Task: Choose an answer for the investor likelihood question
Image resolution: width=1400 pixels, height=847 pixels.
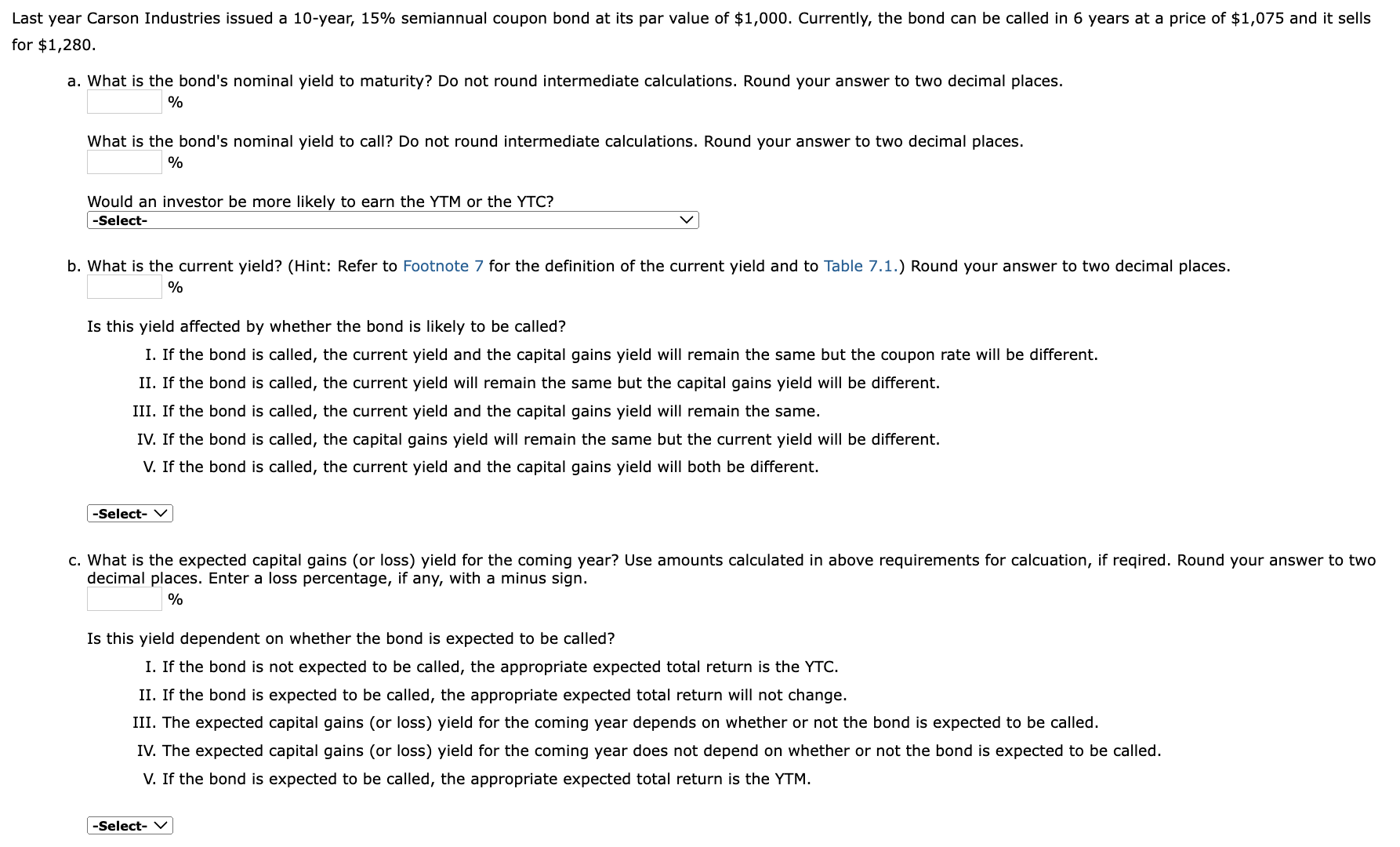Action: pos(392,220)
